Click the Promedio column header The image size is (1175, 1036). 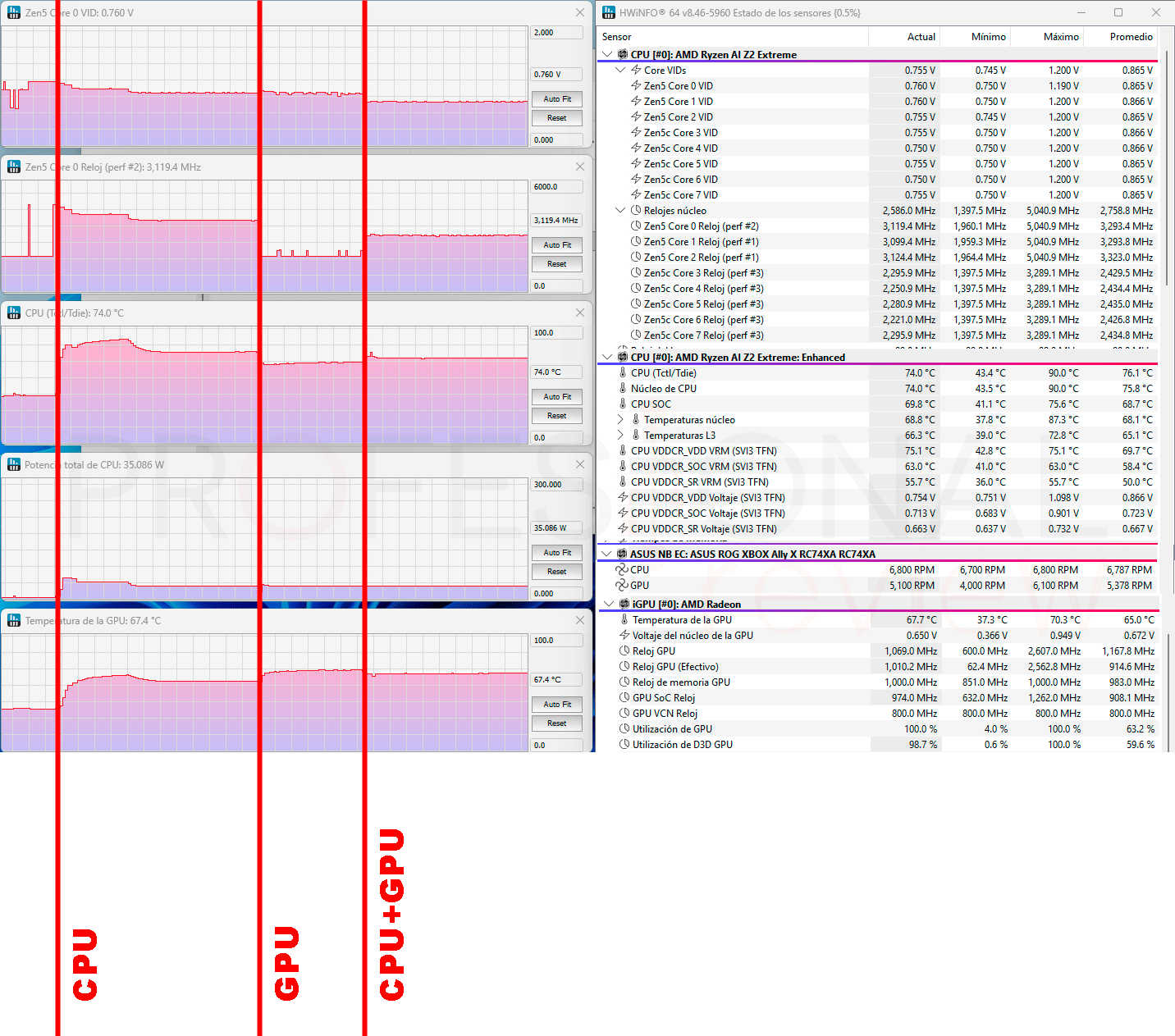(1120, 37)
